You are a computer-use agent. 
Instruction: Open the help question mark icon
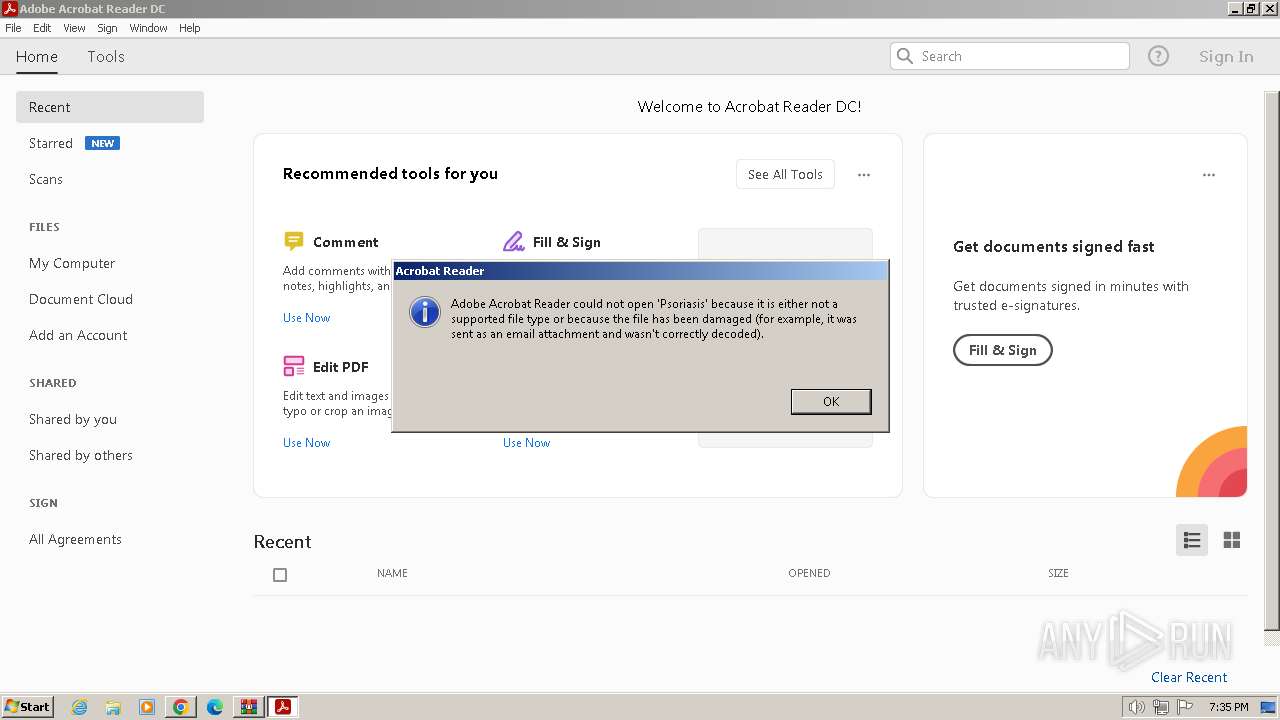[1158, 56]
